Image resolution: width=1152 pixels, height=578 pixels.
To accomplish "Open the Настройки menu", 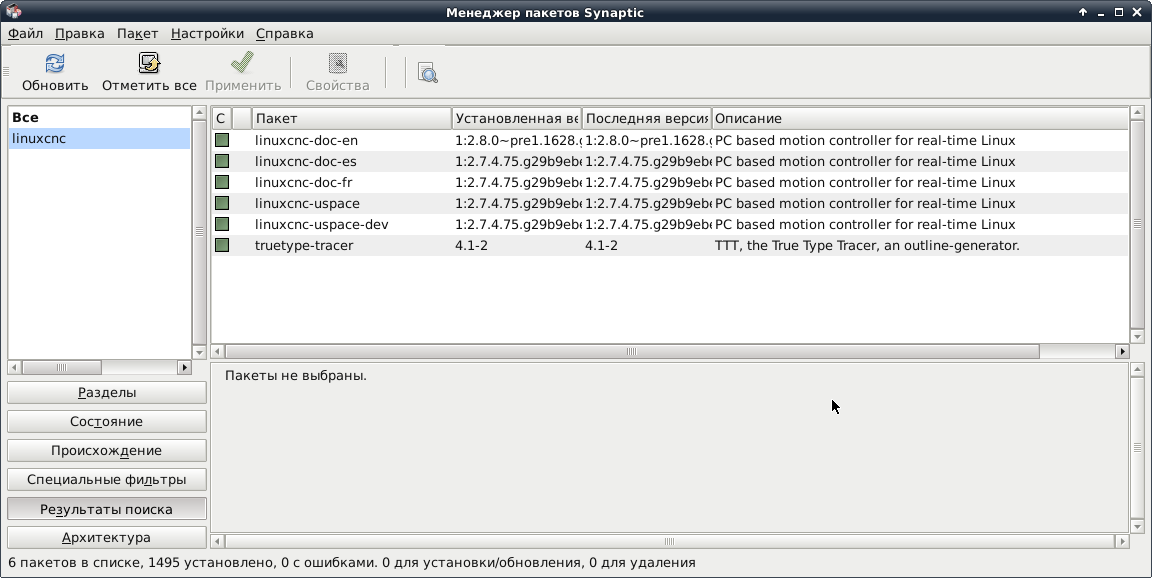I will click(x=207, y=34).
